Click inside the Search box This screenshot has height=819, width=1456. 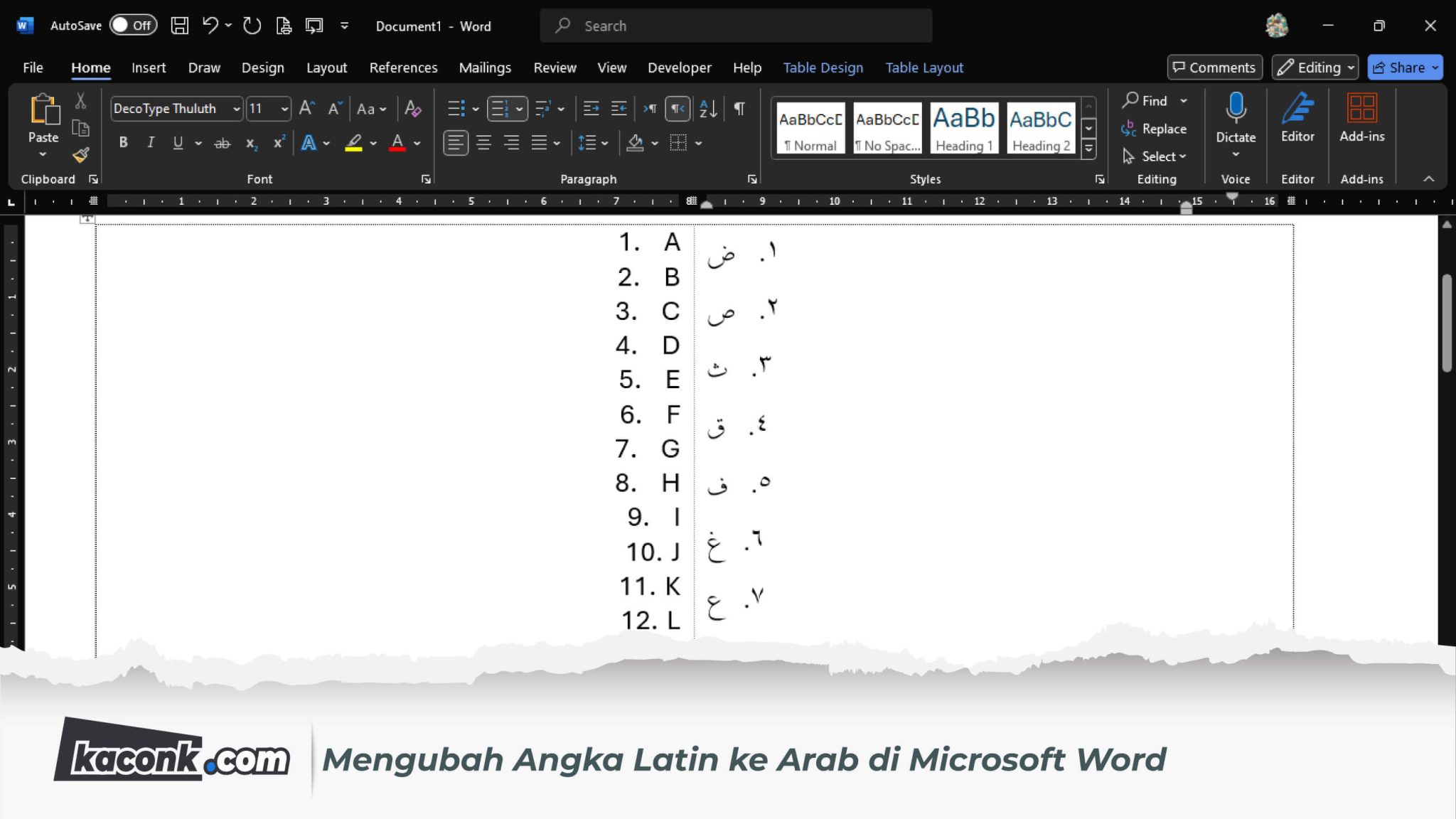point(736,26)
